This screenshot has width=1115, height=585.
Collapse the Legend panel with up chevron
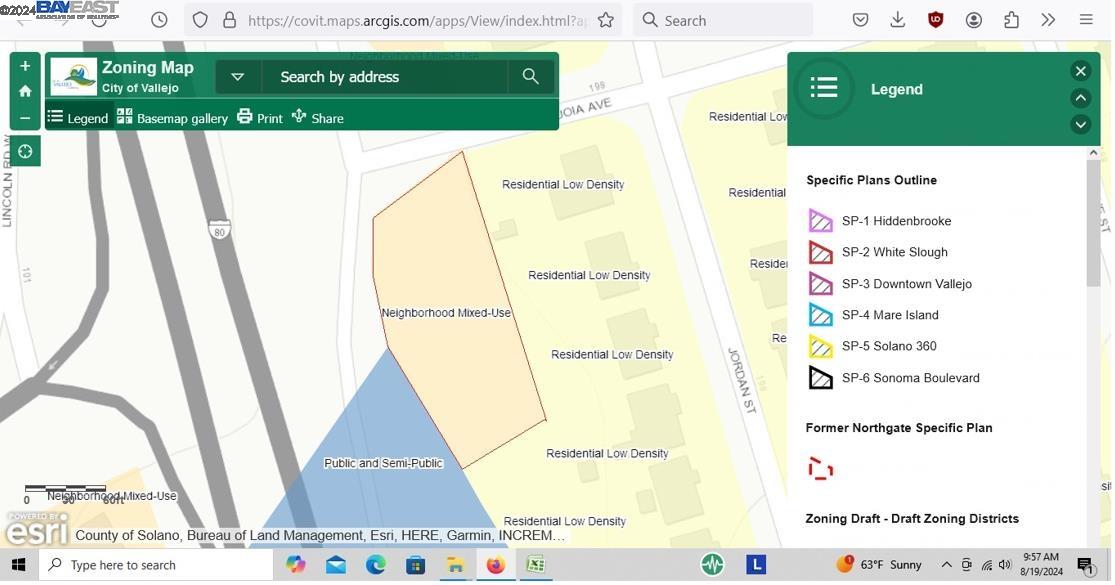tap(1080, 98)
